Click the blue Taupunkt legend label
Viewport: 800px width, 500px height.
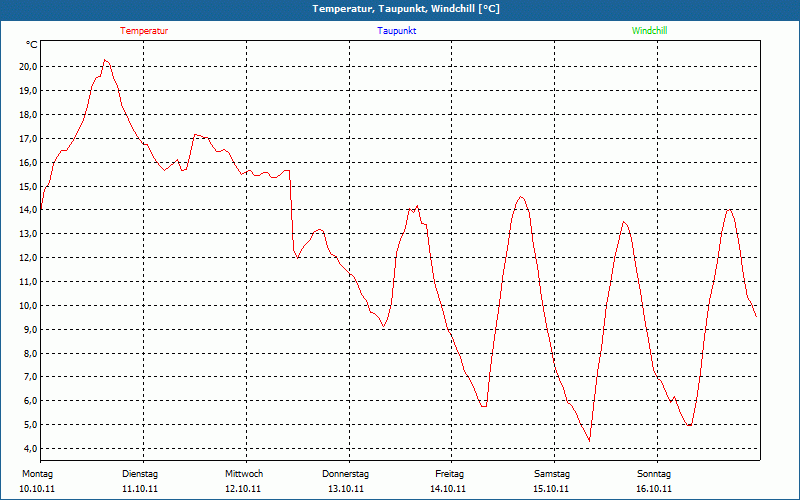click(396, 31)
